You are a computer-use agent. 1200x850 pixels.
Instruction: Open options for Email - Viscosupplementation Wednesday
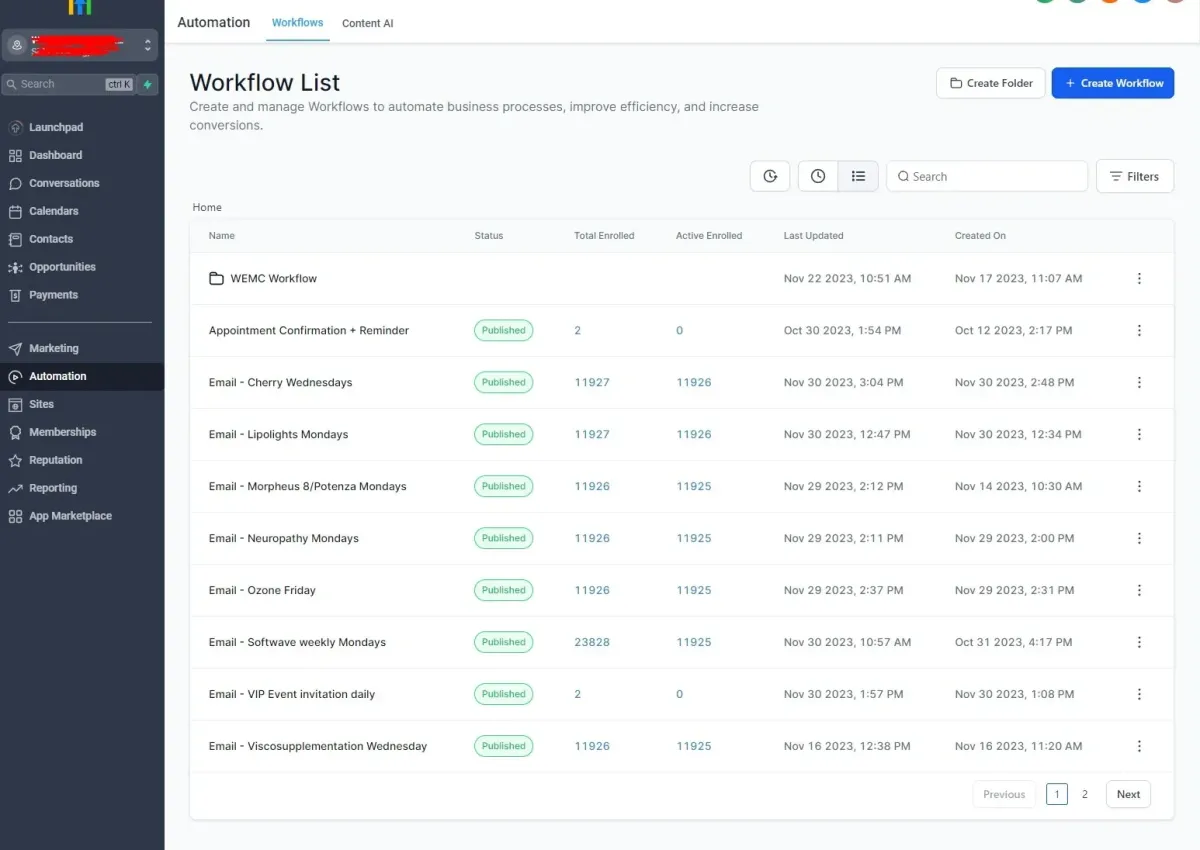click(x=1139, y=746)
